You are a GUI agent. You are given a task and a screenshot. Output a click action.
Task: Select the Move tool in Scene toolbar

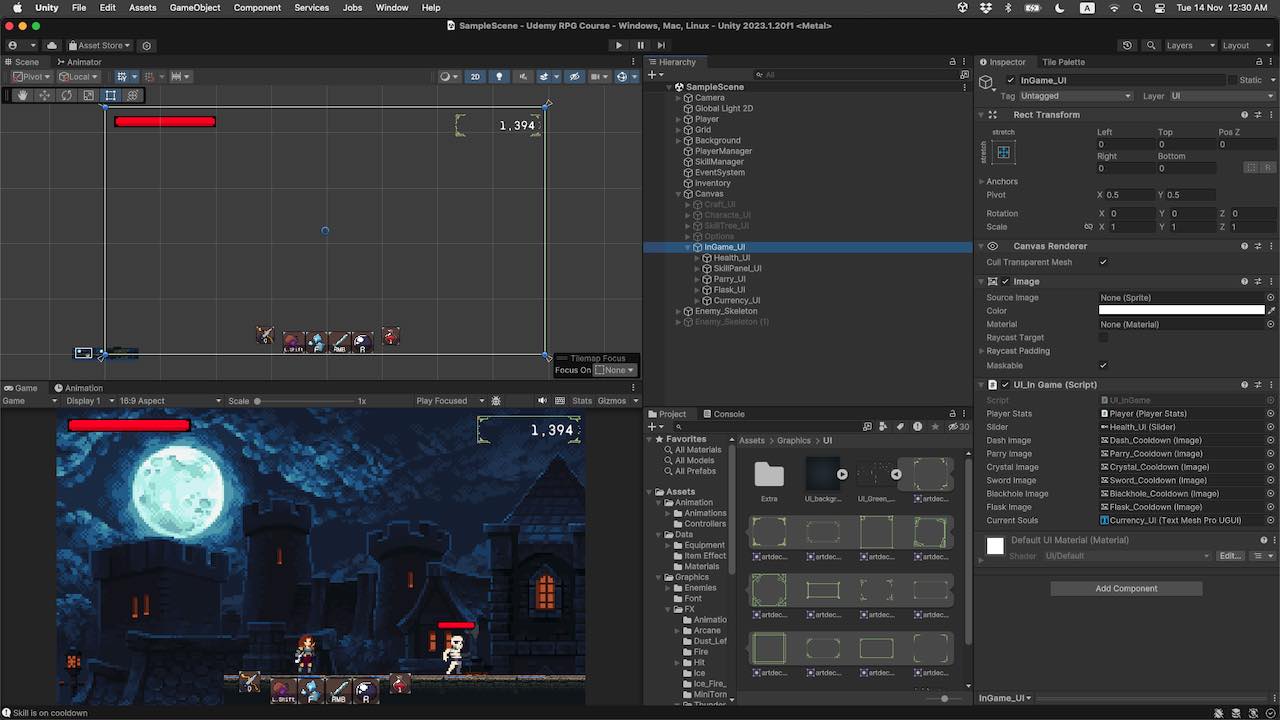point(44,96)
